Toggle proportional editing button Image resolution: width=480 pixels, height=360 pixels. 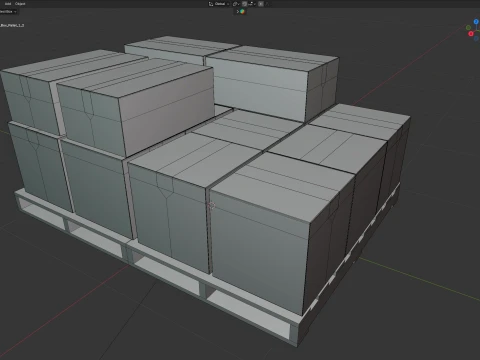click(x=261, y=4)
